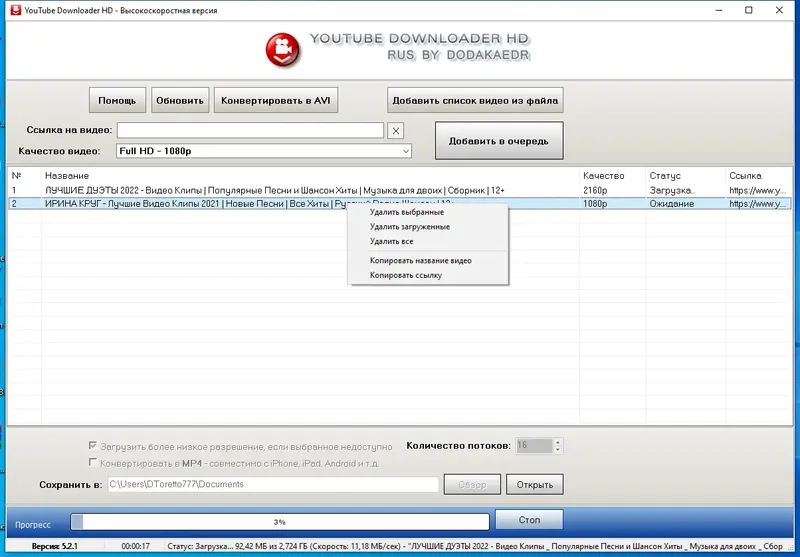Open the Качество видео dropdown
800x557 pixels.
click(264, 151)
